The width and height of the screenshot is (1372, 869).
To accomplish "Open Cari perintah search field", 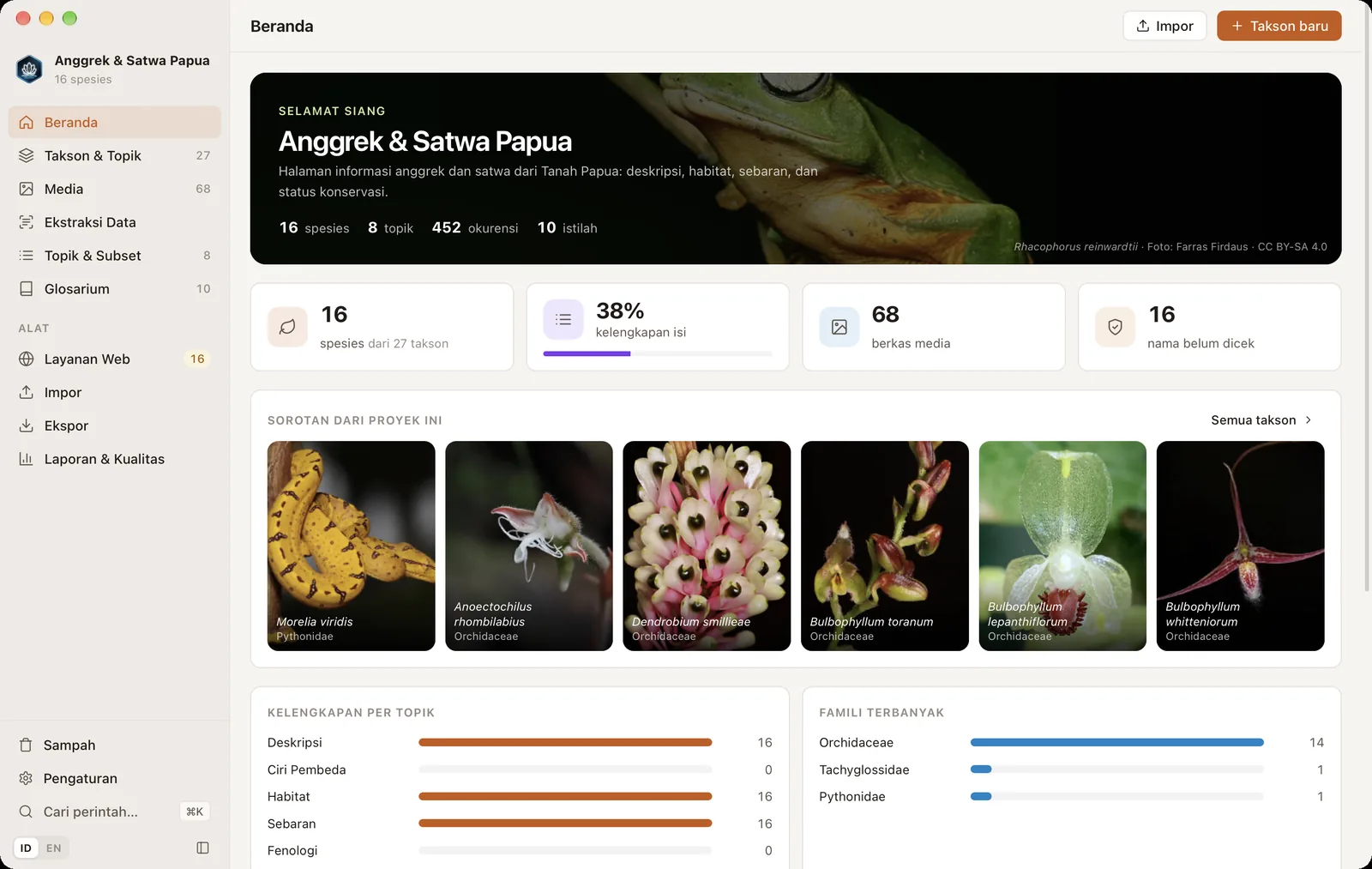I will click(115, 812).
